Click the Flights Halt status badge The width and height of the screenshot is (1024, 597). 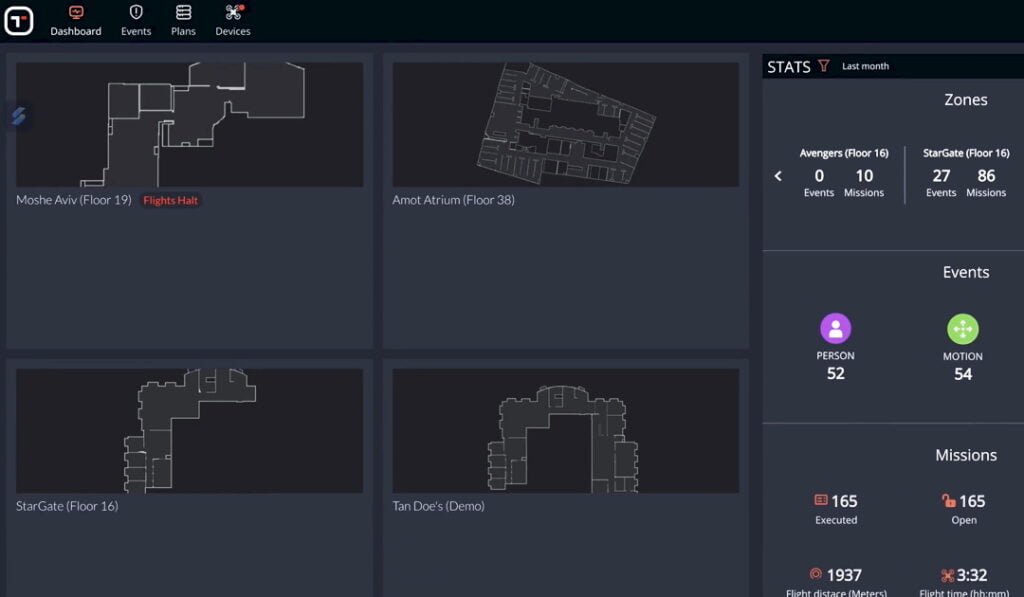171,200
